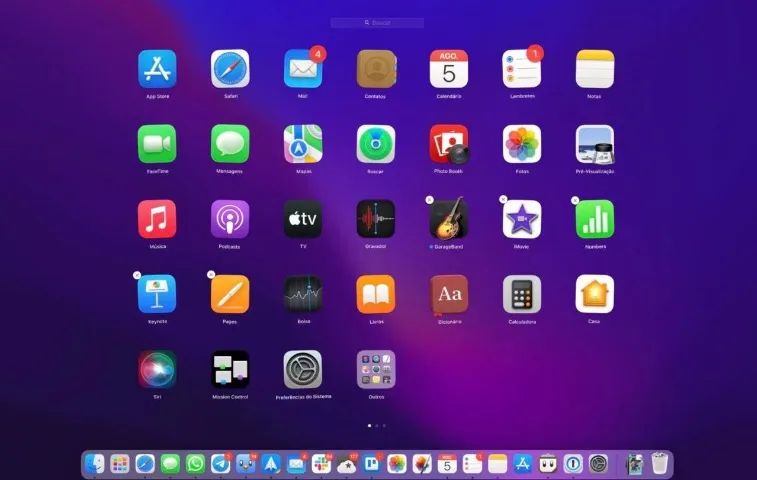
Task: Select the first Launchpad page dot
Action: tap(369, 425)
